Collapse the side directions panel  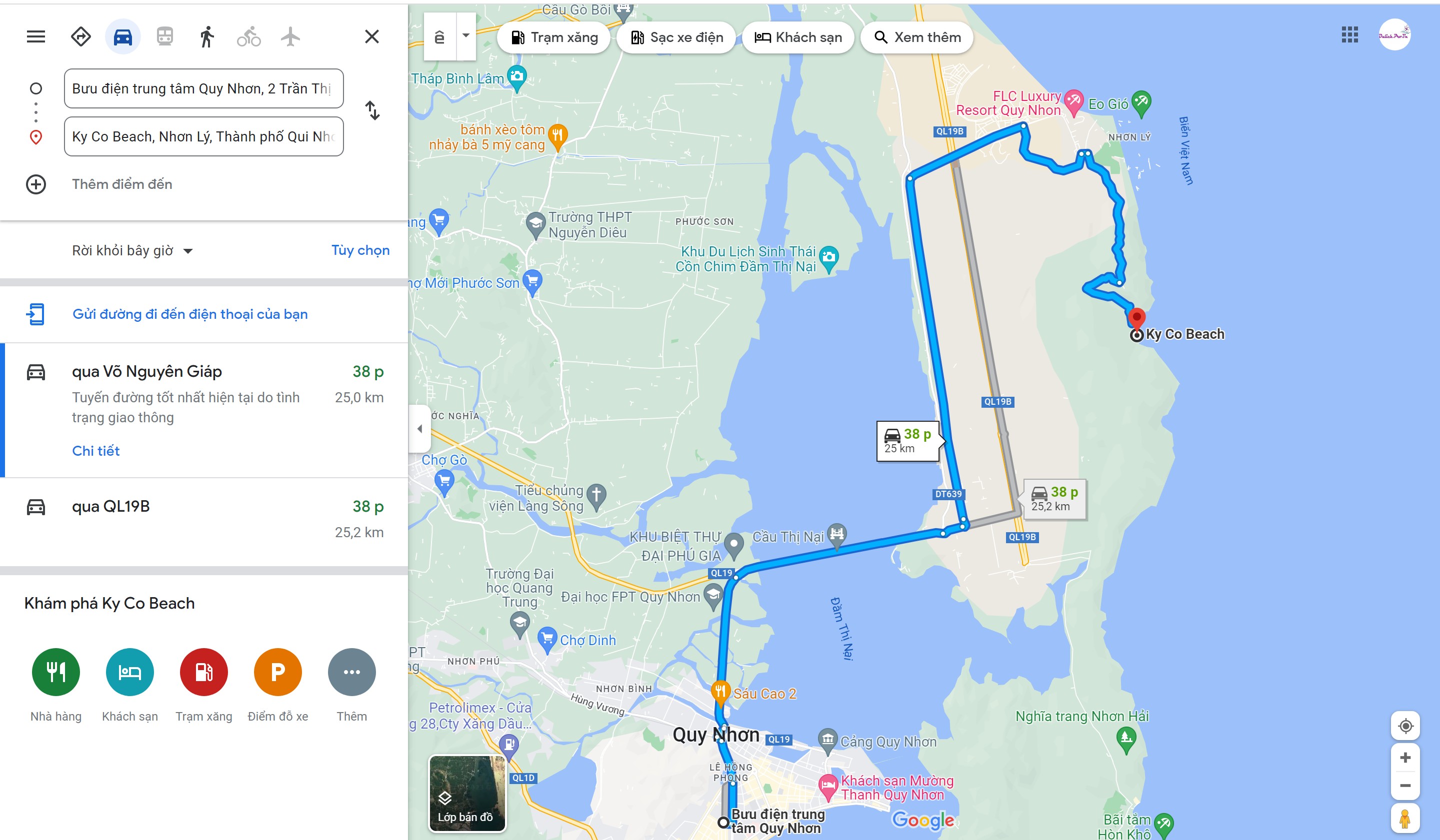coord(419,428)
